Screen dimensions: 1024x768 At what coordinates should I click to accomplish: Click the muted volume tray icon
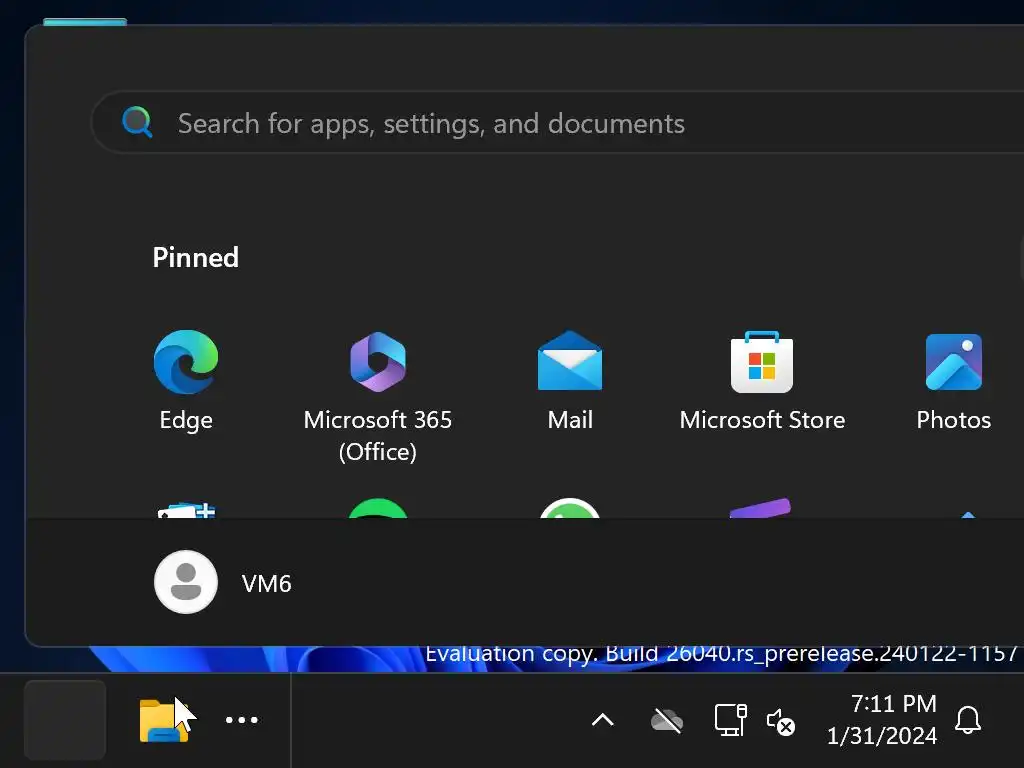tap(780, 722)
